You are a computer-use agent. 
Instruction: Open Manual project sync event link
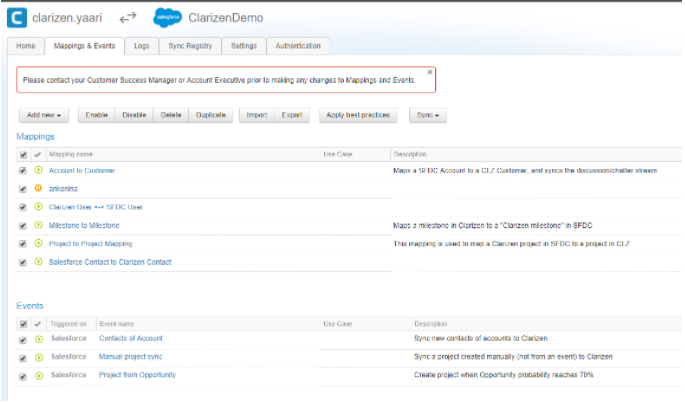pyautogui.click(x=130, y=357)
